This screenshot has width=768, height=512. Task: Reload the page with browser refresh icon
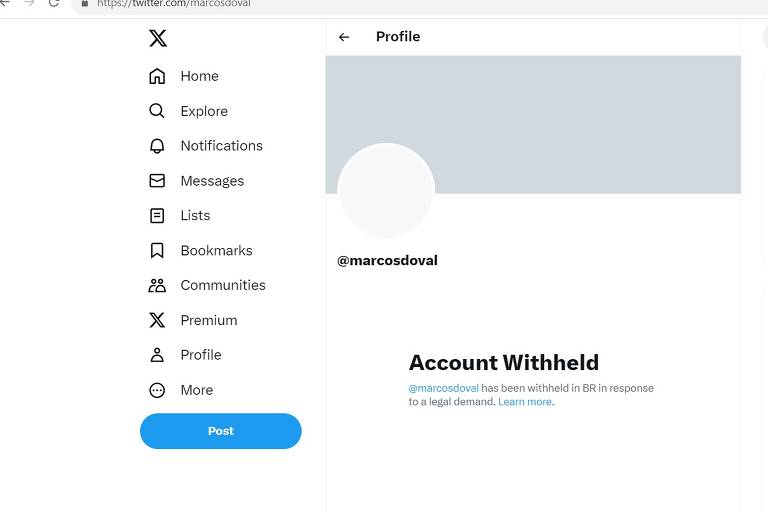click(x=54, y=3)
